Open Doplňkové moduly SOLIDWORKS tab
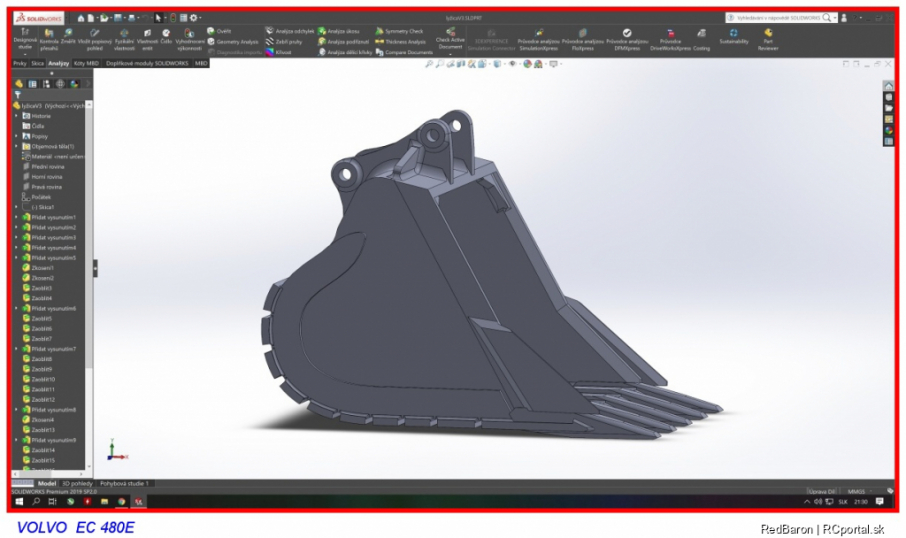Screen dimensions: 906x538 [x=147, y=64]
